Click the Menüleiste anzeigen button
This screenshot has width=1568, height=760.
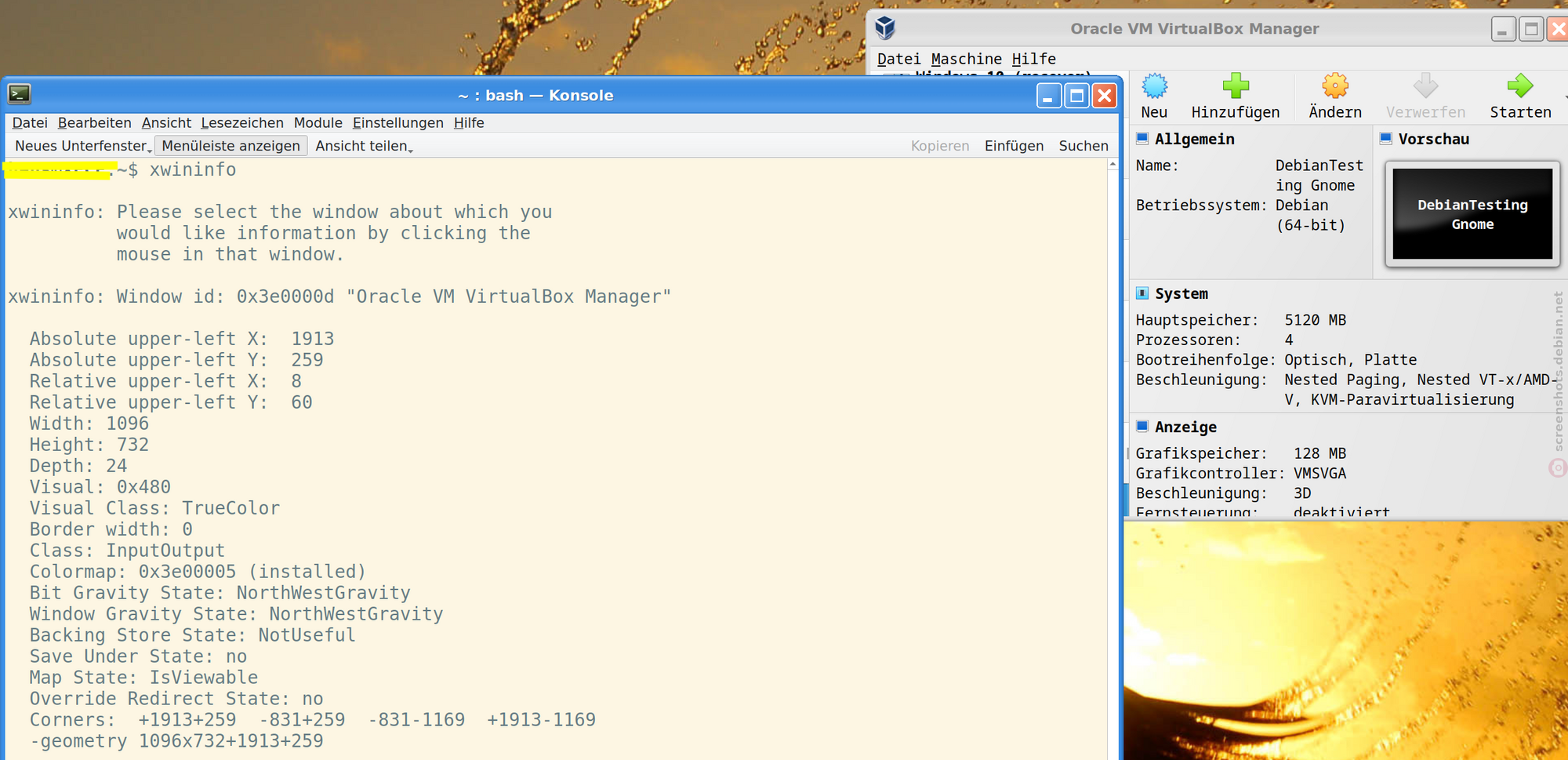coord(230,146)
